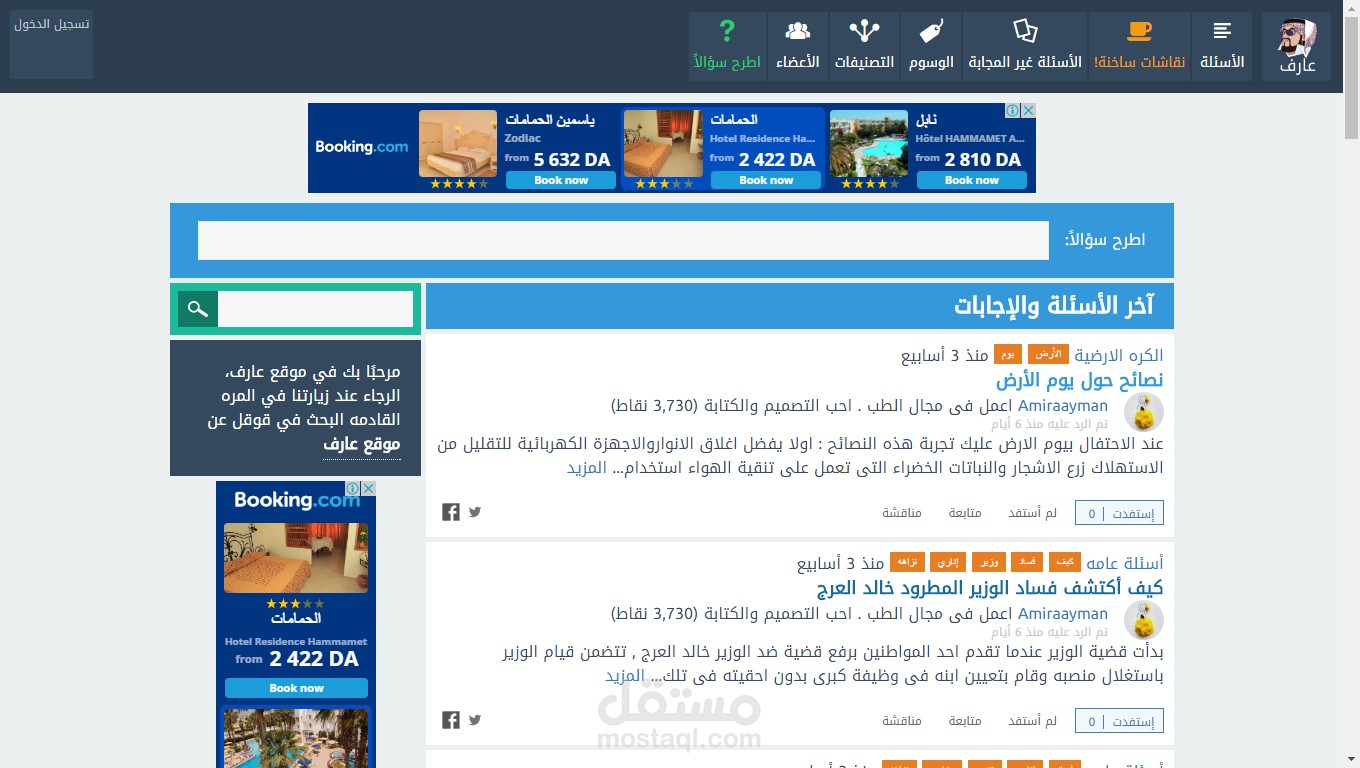Click the scrollbar up arrow
Screen dimensions: 1360x768
[1351, 8]
